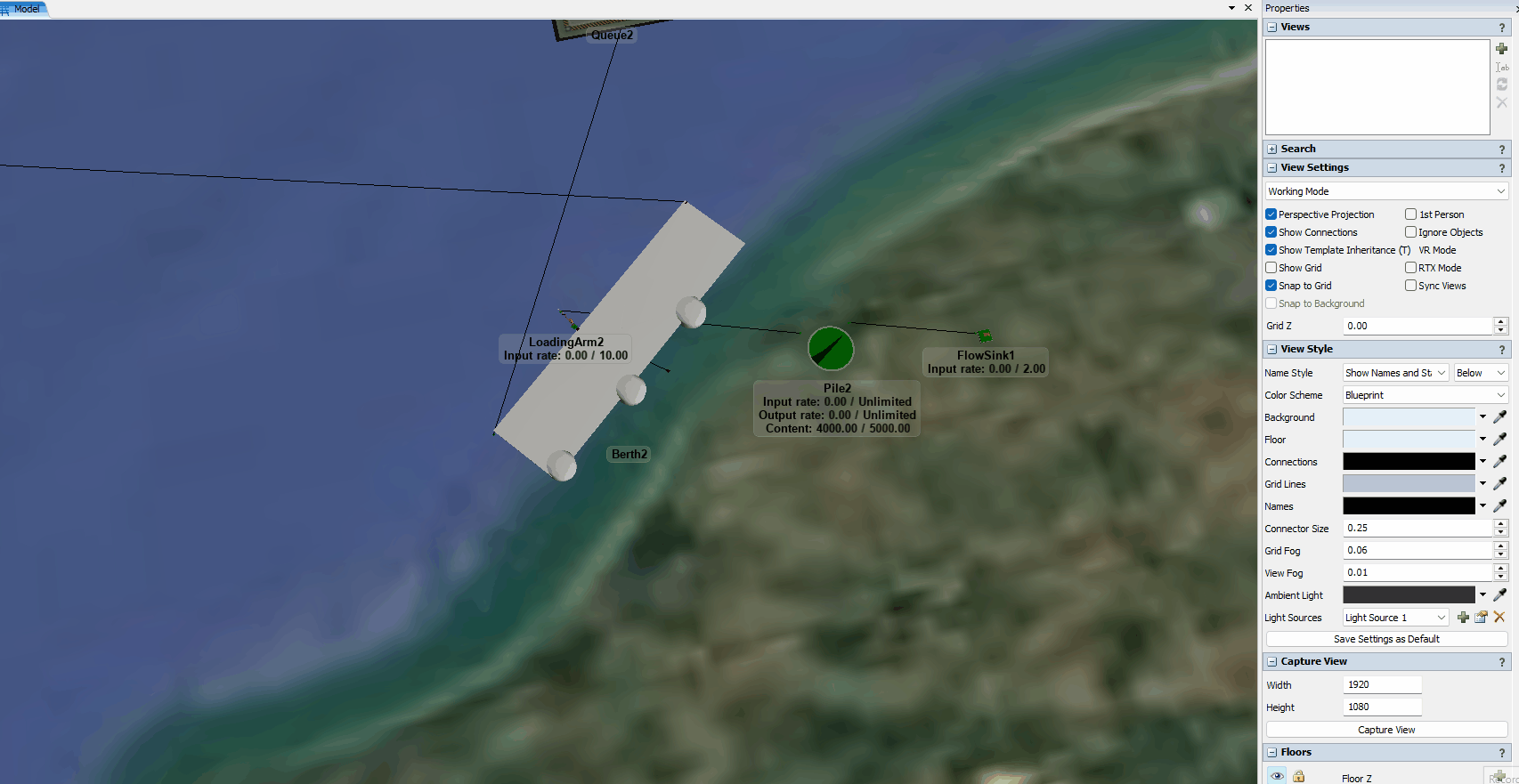Viewport: 1519px width, 784px height.
Task: Click Save Settings as Default
Action: [x=1386, y=639]
